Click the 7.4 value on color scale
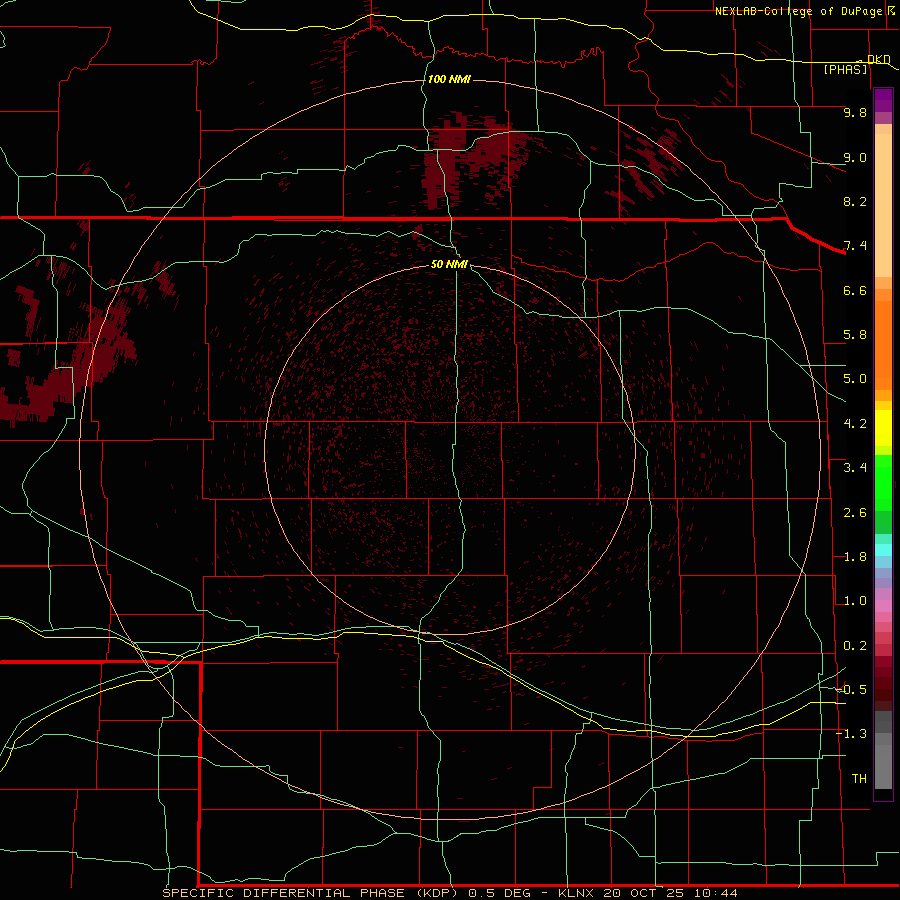 coord(855,246)
